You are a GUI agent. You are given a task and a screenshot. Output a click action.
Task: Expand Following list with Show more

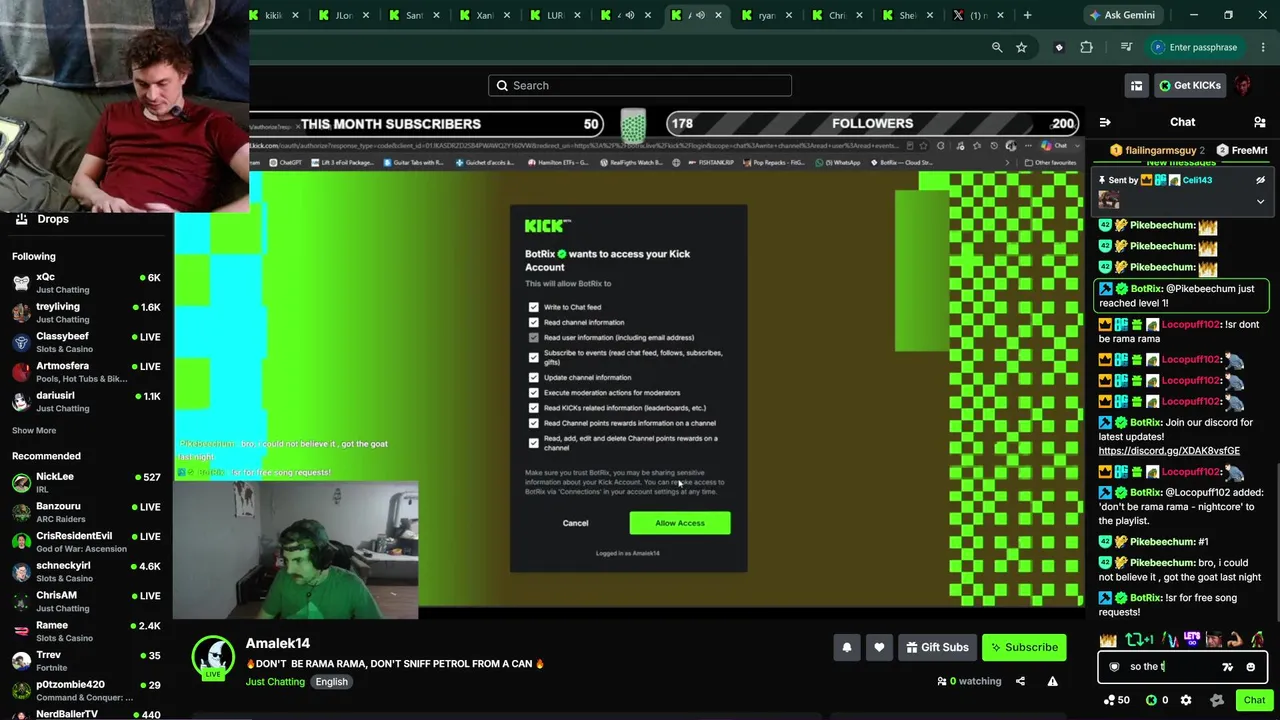click(34, 430)
